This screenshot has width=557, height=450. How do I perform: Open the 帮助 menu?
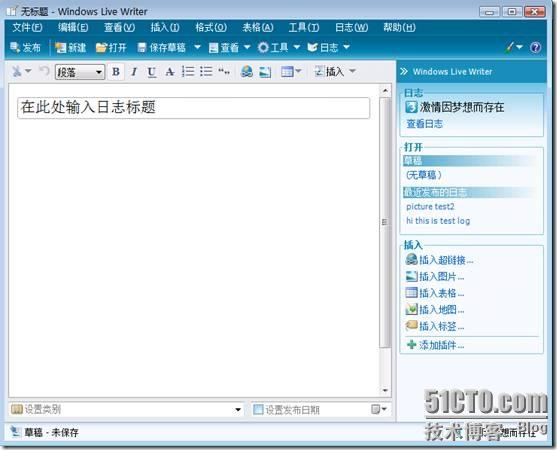[x=399, y=27]
